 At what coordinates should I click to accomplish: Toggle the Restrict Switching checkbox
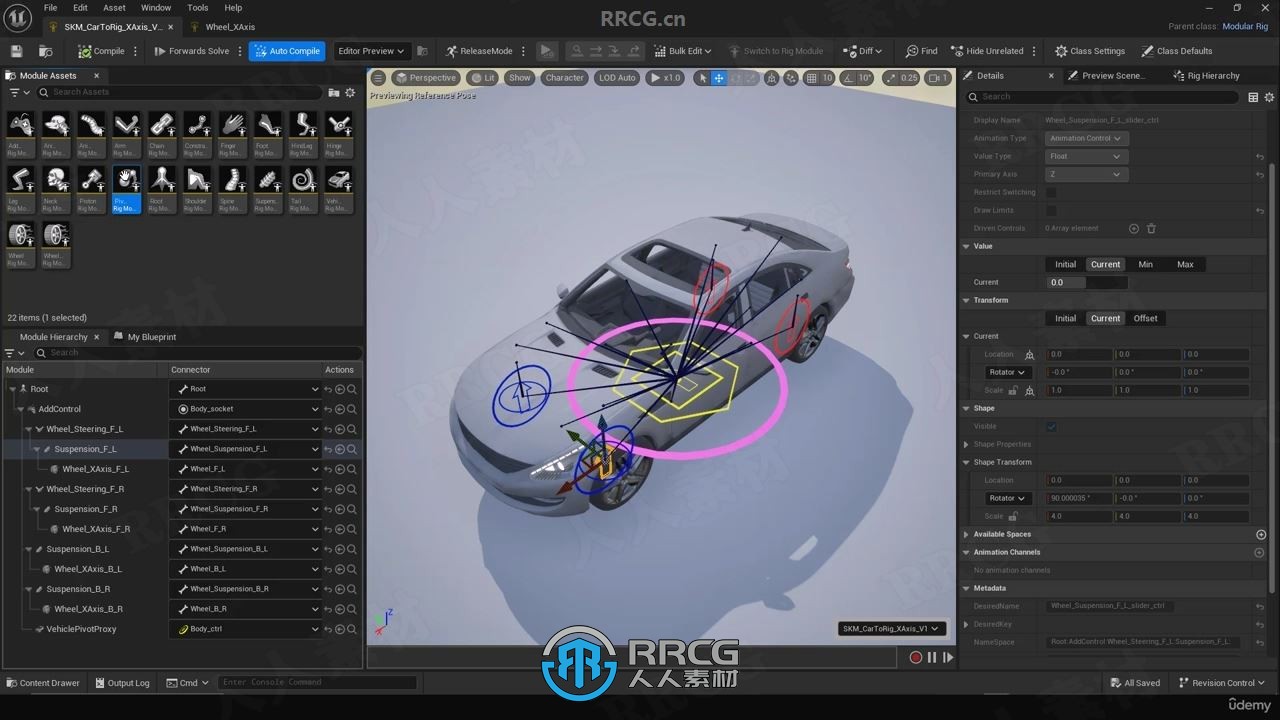click(x=1051, y=192)
